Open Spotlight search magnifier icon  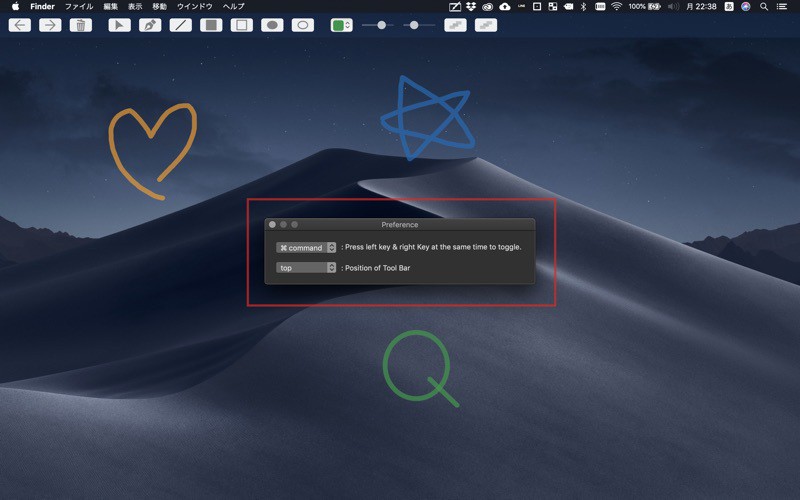764,7
